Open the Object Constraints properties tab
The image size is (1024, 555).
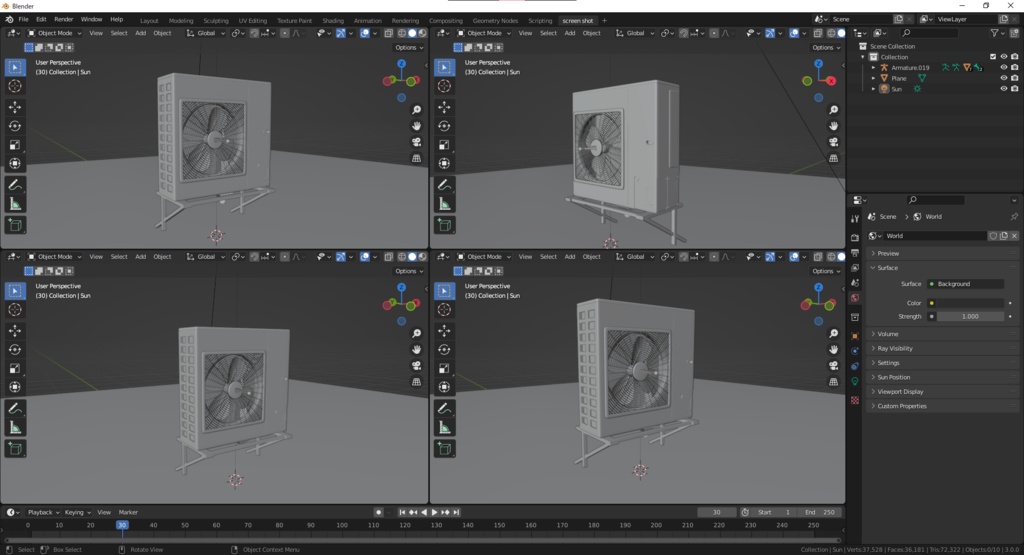click(x=855, y=366)
